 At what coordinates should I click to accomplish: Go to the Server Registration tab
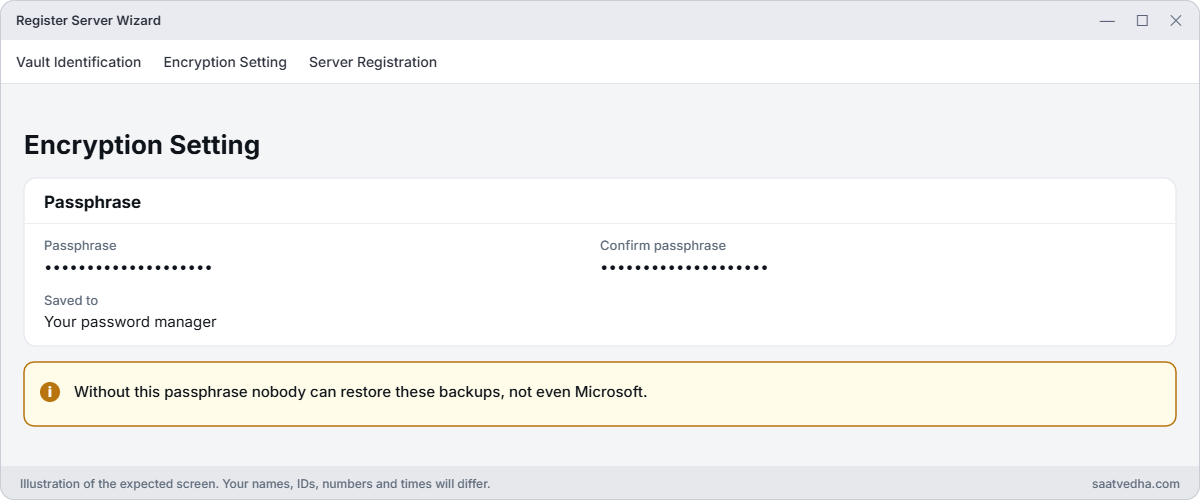(373, 62)
